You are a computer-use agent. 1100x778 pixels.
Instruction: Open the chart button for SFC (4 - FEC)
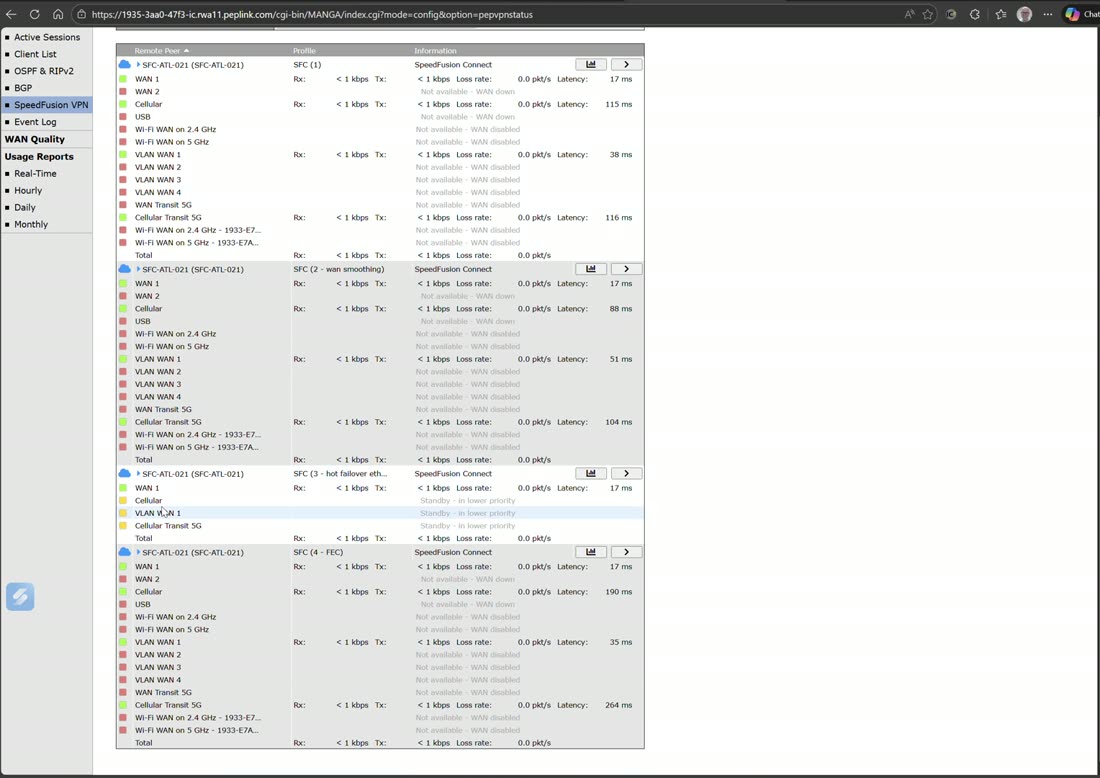tap(591, 552)
